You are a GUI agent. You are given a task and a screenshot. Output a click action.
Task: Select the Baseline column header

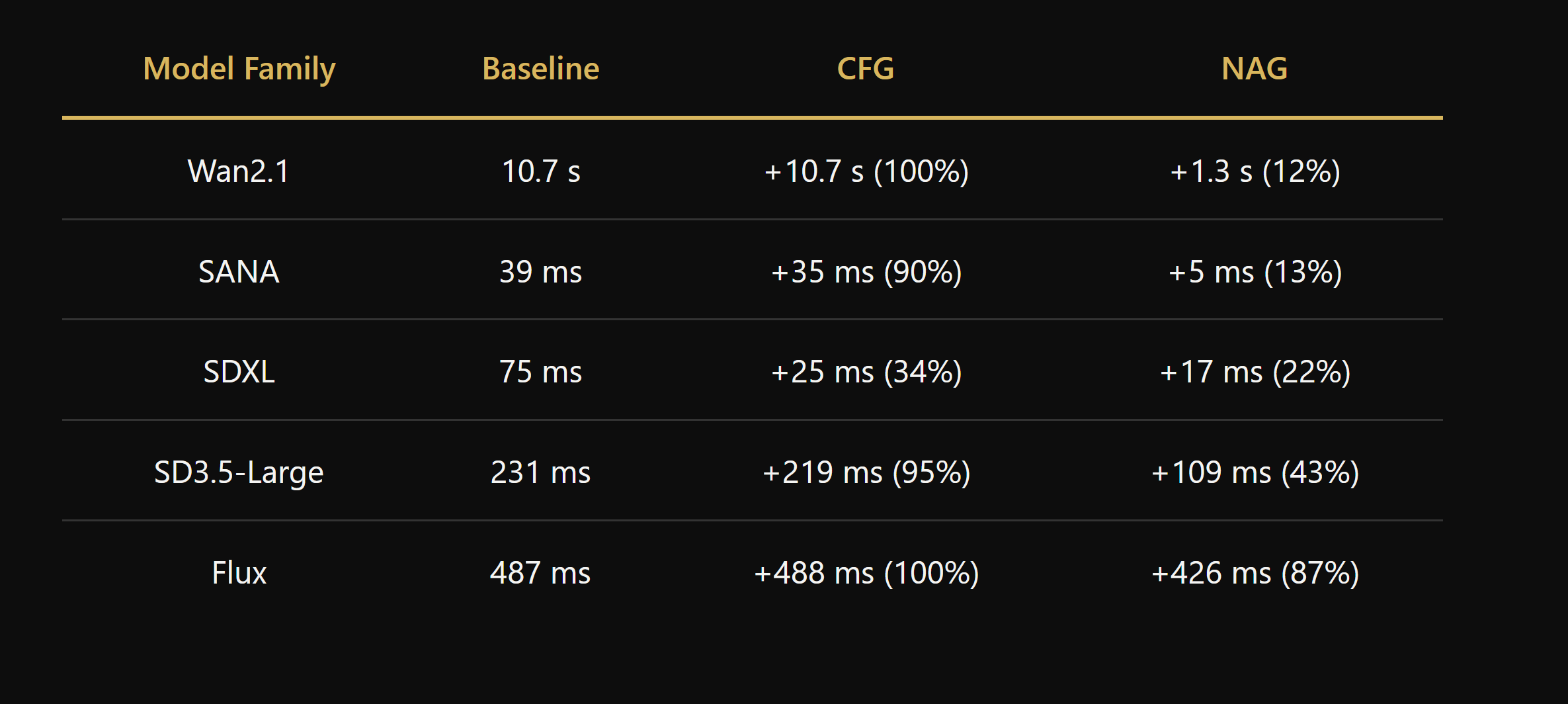tap(541, 69)
